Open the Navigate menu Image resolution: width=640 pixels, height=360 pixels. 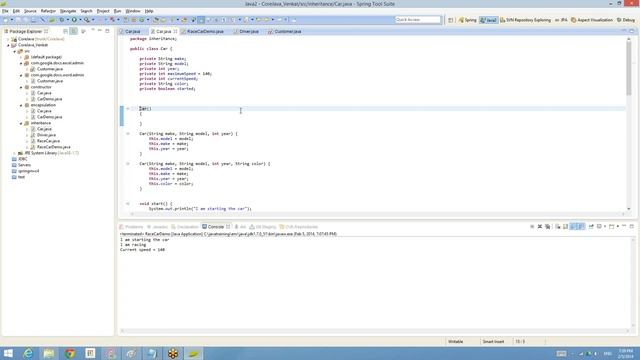68,11
